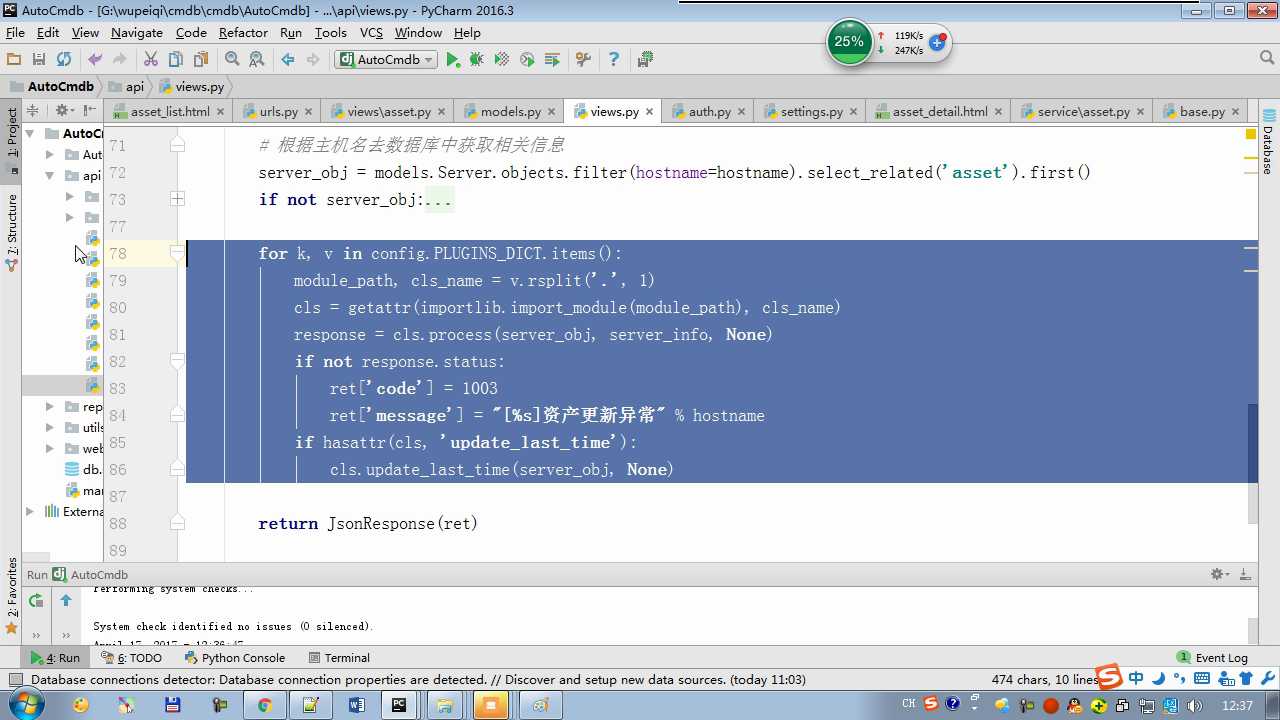Click the Undo toolbar icon
The width and height of the screenshot is (1280, 720).
[95, 60]
